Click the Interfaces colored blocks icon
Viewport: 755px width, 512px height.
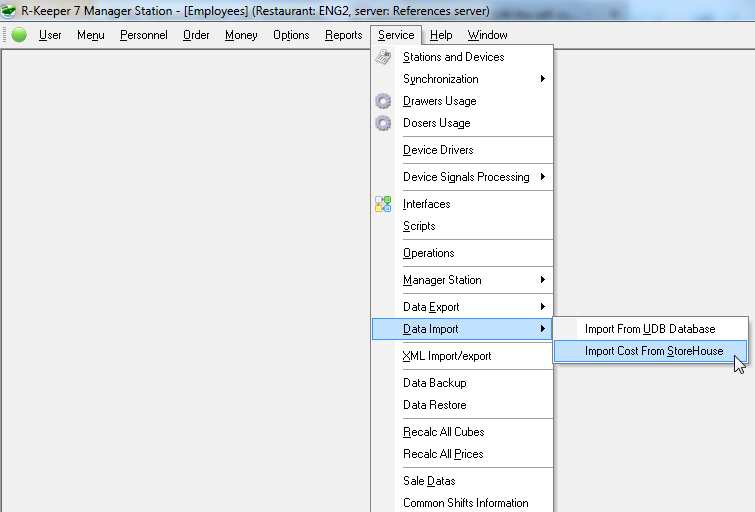click(x=383, y=204)
